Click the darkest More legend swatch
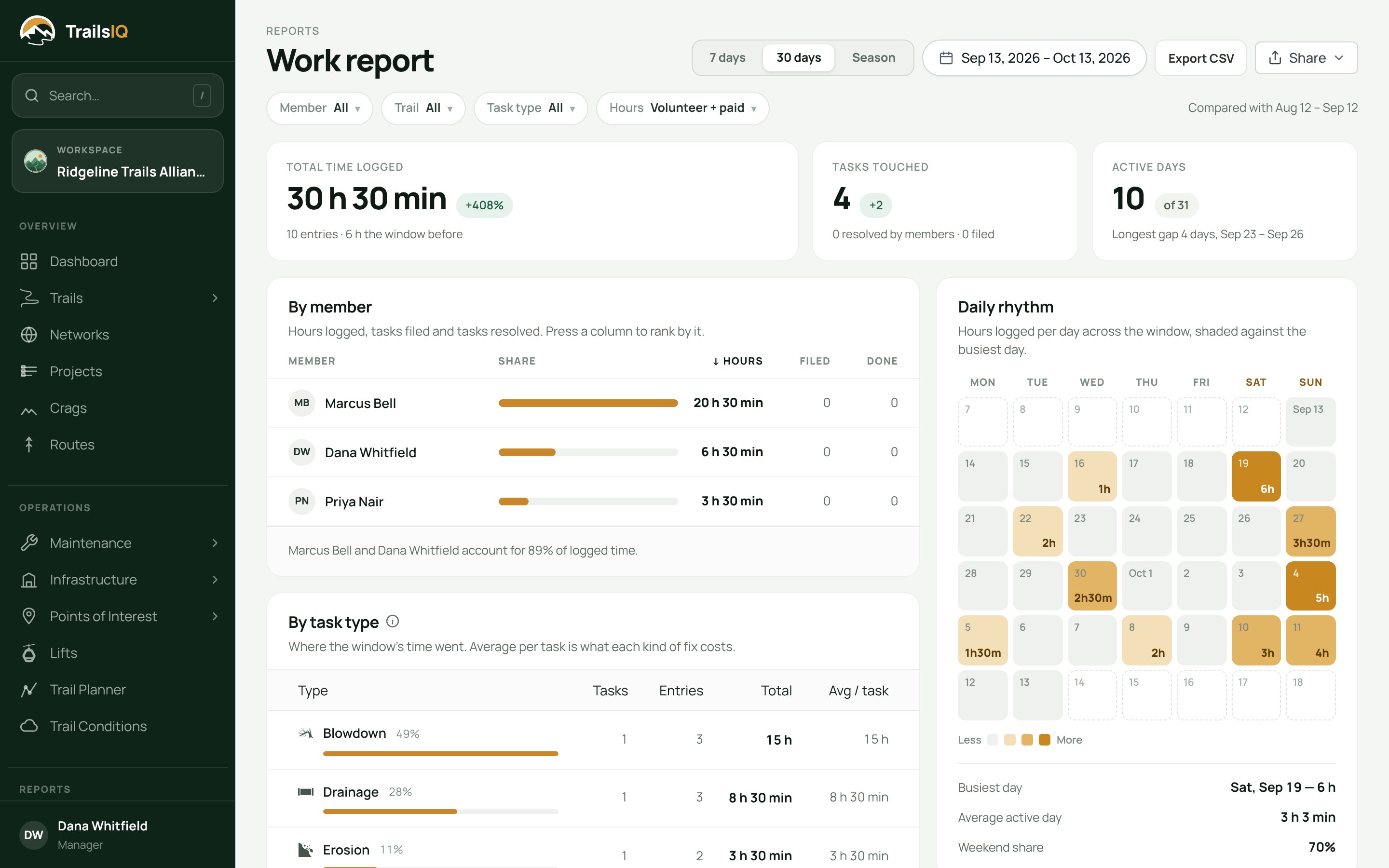The width and height of the screenshot is (1389, 868). pyautogui.click(x=1045, y=740)
